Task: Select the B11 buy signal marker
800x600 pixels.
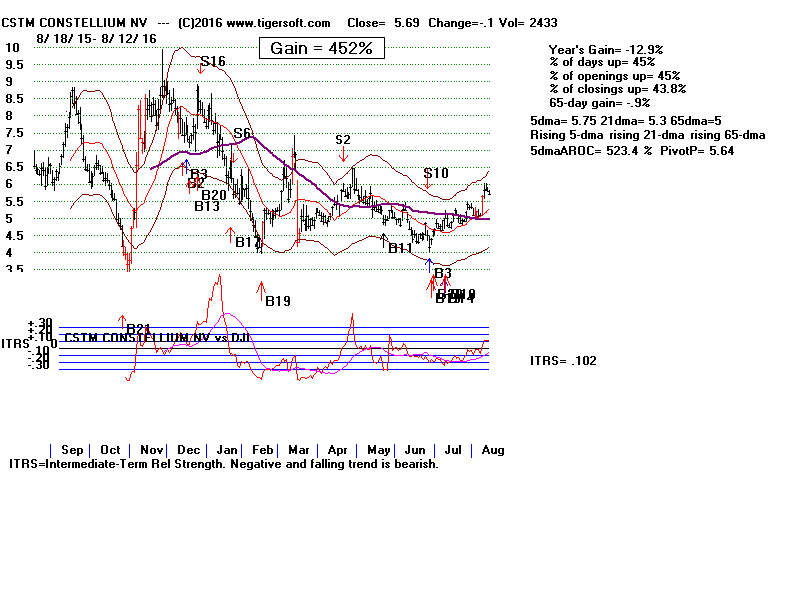Action: tap(401, 247)
